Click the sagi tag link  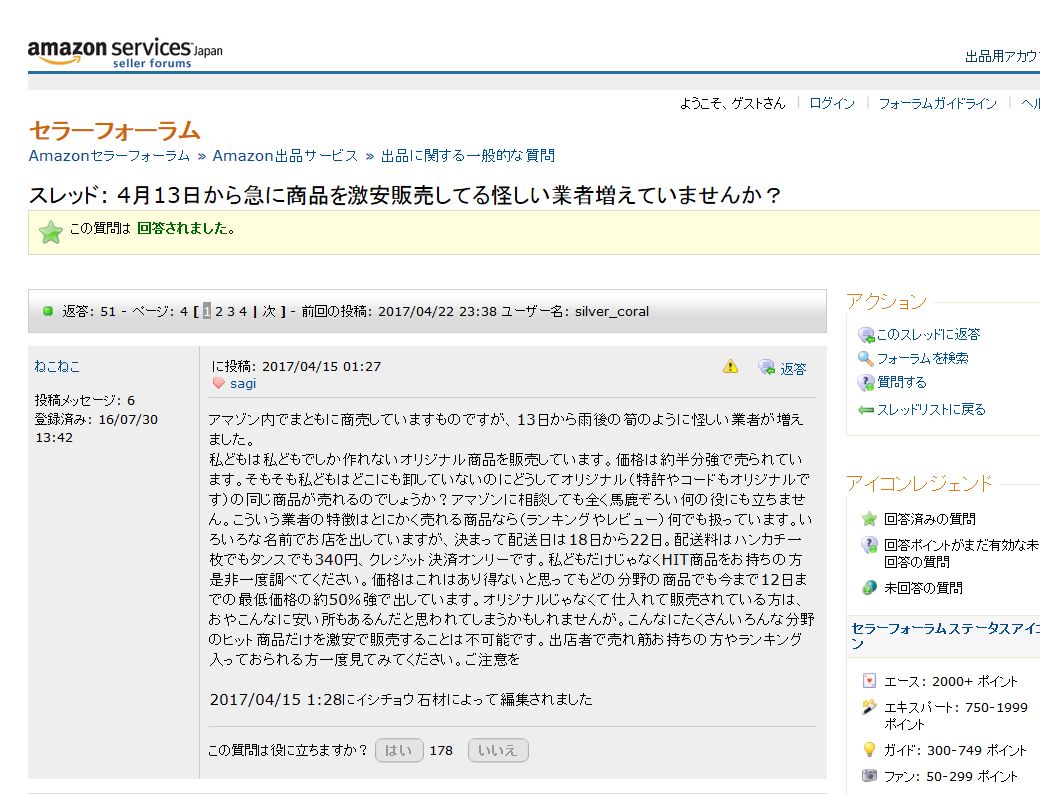243,383
